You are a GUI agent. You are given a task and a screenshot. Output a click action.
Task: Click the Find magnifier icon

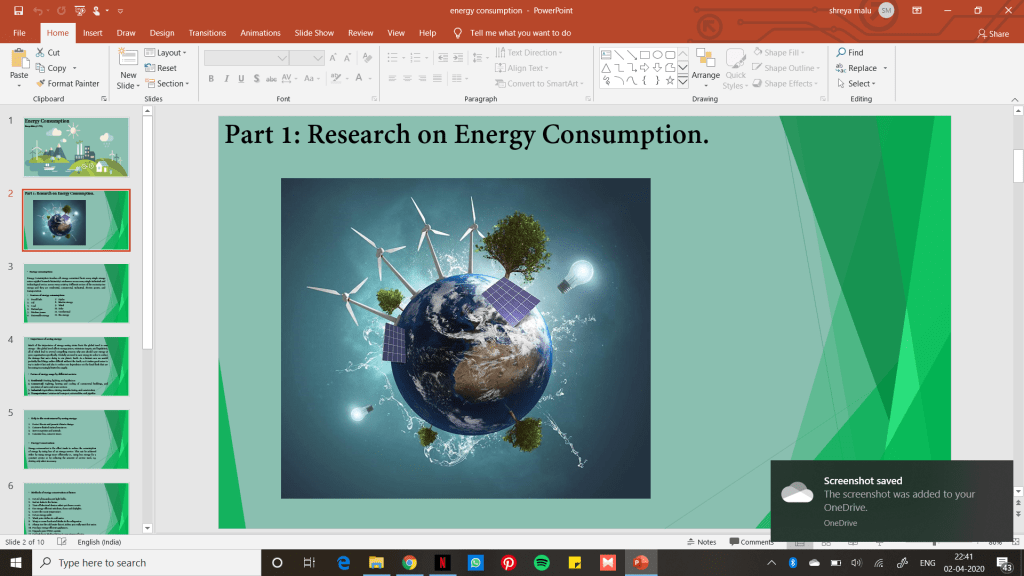pos(841,53)
